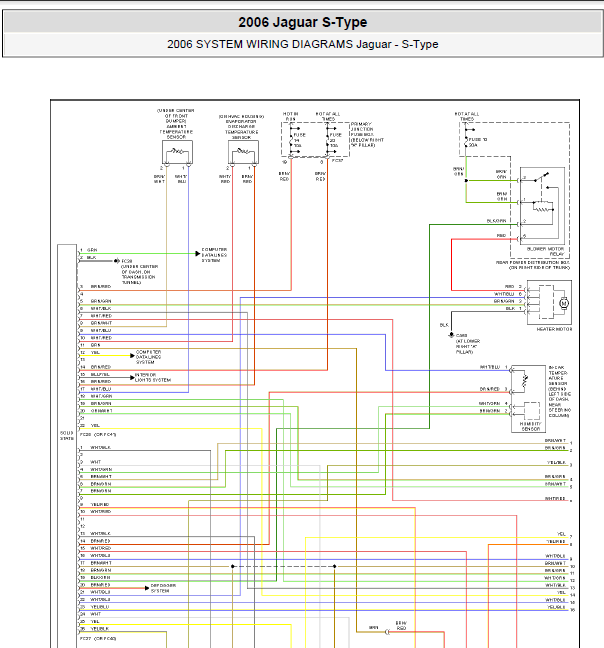Click the 'Ambient Temperature Sensor' label text
Screen dimensions: 604x648
pyautogui.click(x=176, y=124)
